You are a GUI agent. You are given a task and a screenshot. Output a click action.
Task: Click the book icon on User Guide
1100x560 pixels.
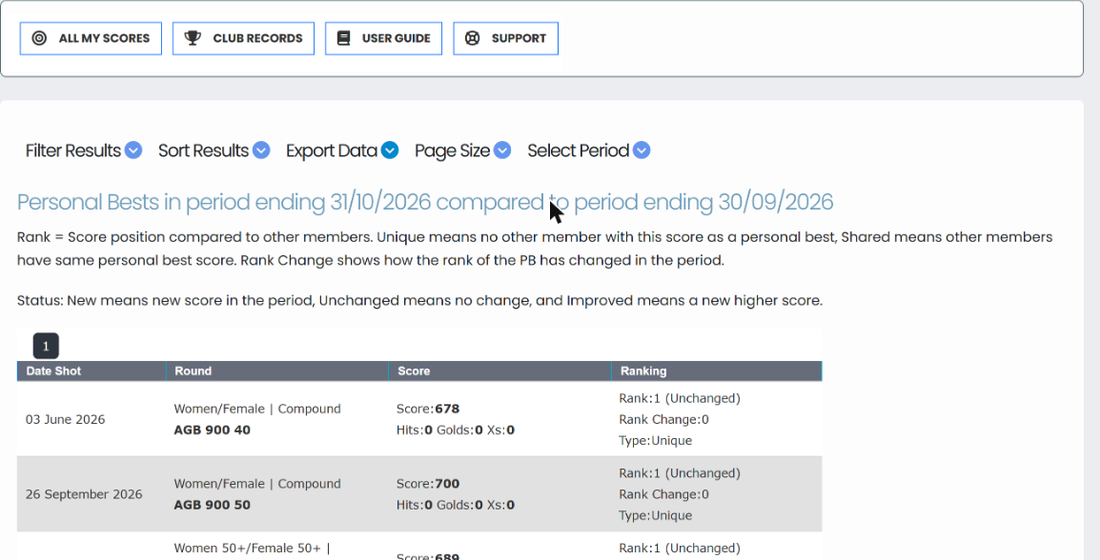click(343, 38)
